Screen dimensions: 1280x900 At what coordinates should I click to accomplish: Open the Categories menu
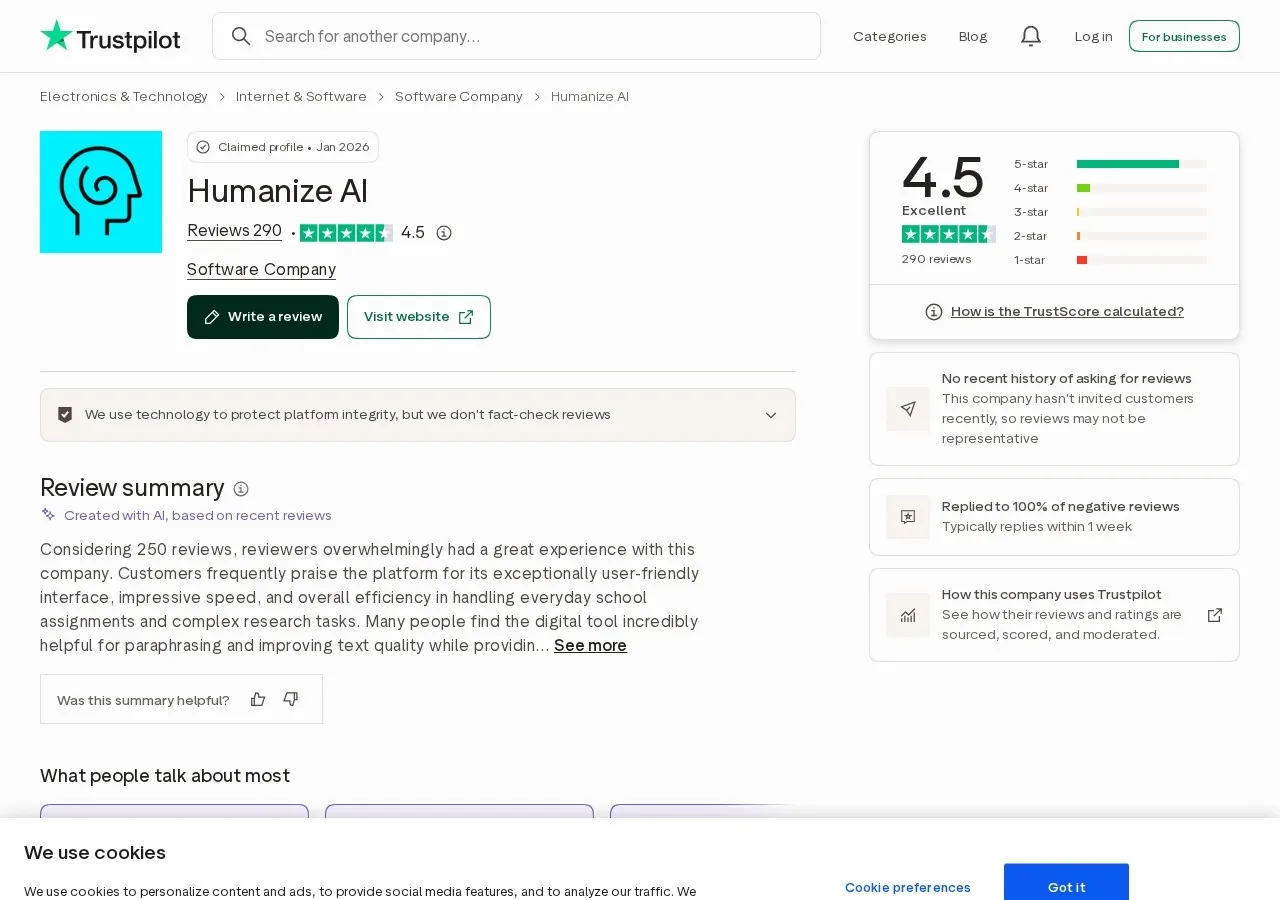tap(890, 36)
